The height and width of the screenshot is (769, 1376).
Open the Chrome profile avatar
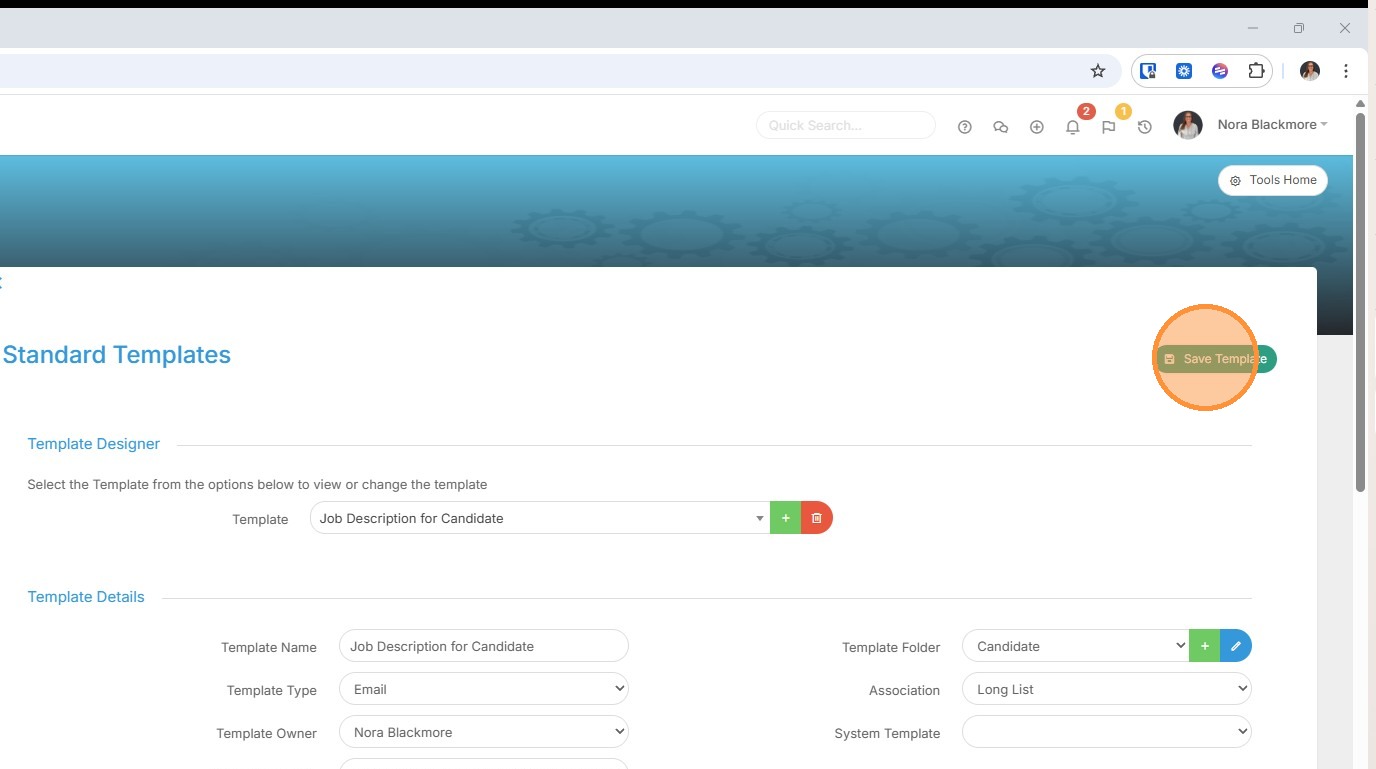(1310, 71)
